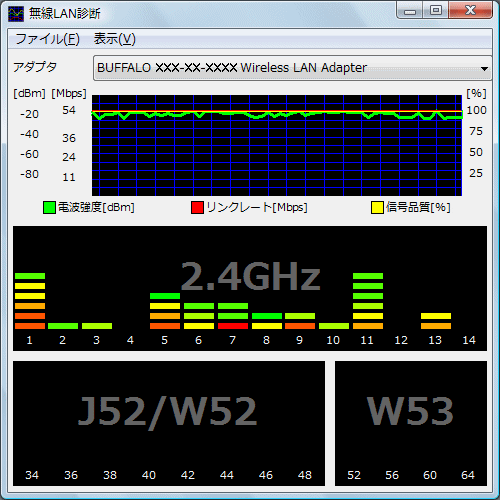Open the ファイル(F) menu

47,39
